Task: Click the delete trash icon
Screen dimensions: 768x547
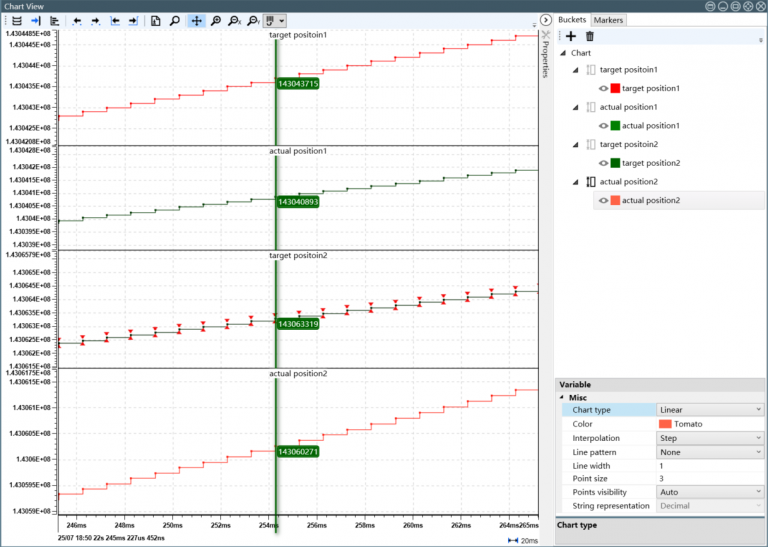Action: point(590,37)
